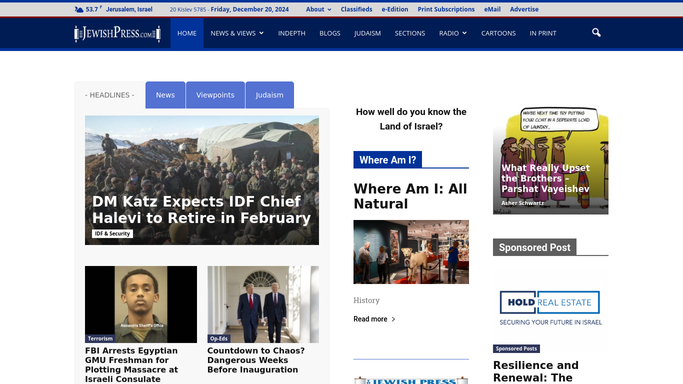Click the weather cloud icon

coord(79,9)
